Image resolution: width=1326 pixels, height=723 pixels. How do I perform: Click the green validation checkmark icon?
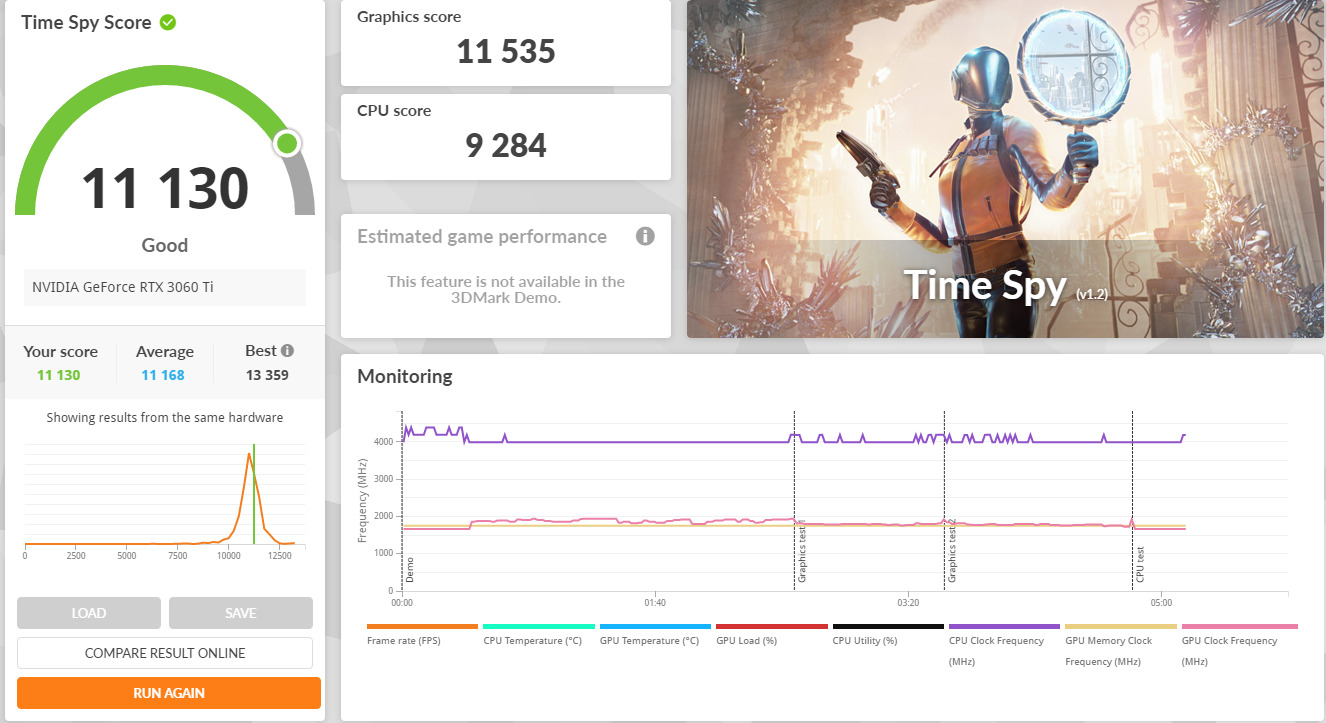[168, 22]
